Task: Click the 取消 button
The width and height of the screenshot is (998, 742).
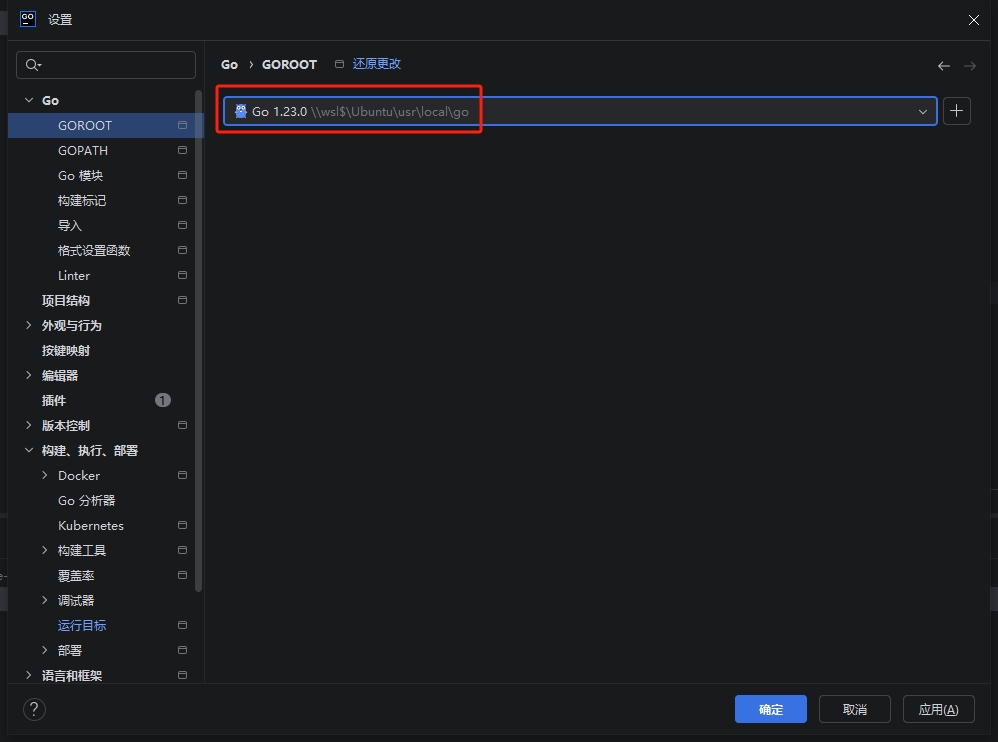Action: pos(855,709)
